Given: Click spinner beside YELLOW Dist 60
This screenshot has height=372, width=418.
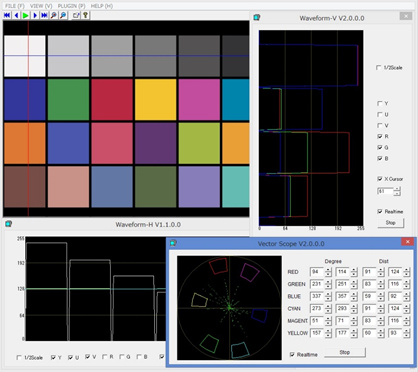Looking at the screenshot, I should click(381, 333).
